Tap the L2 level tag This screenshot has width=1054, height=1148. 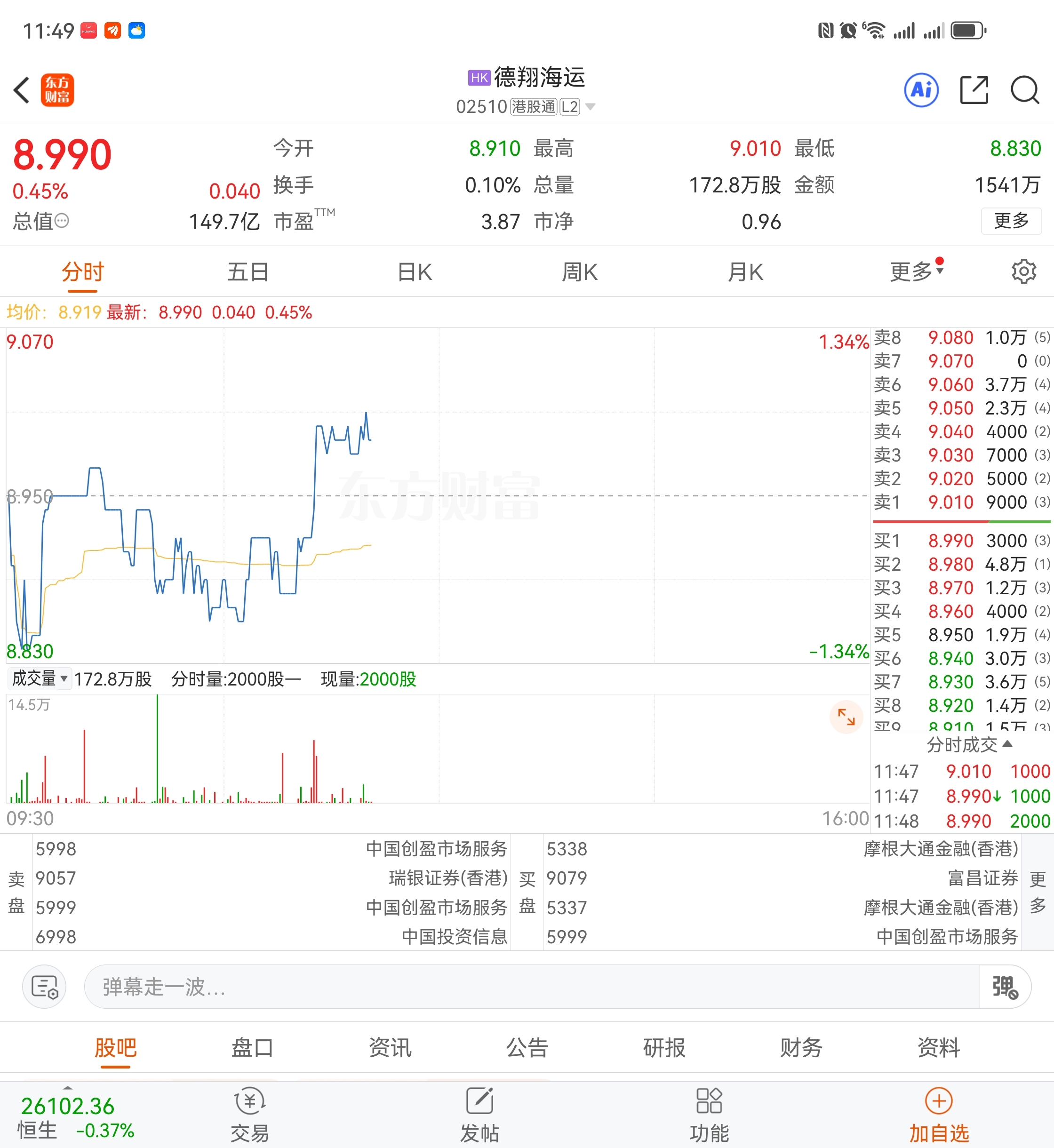(569, 107)
